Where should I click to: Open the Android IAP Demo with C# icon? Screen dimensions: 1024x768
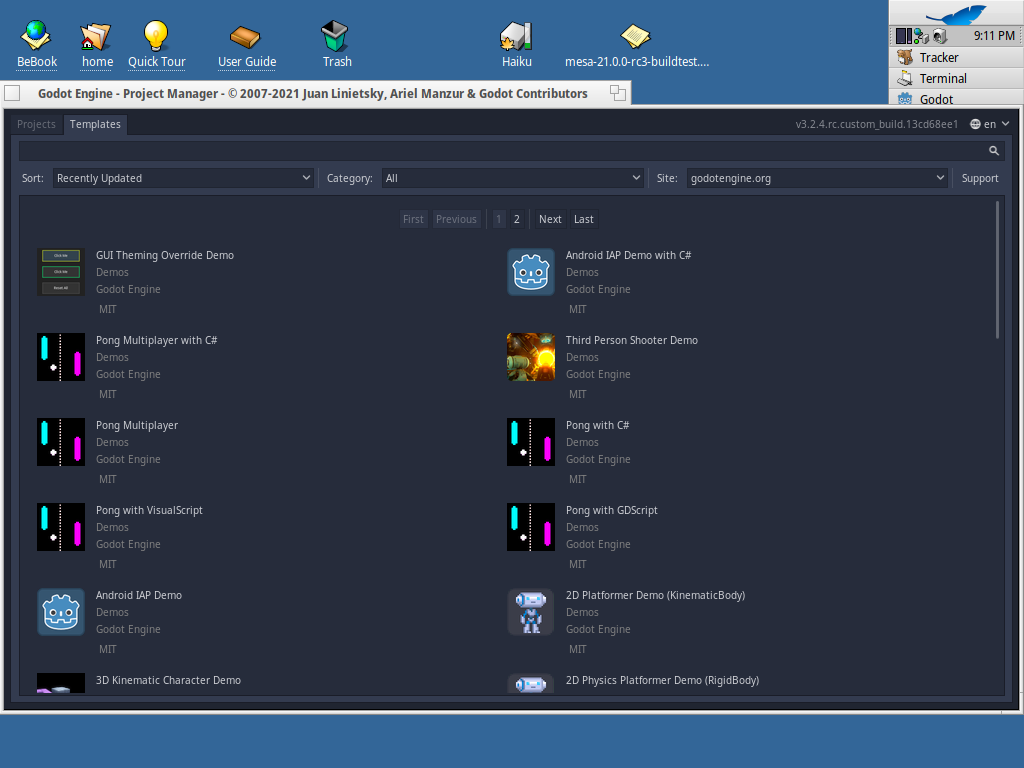click(x=530, y=272)
